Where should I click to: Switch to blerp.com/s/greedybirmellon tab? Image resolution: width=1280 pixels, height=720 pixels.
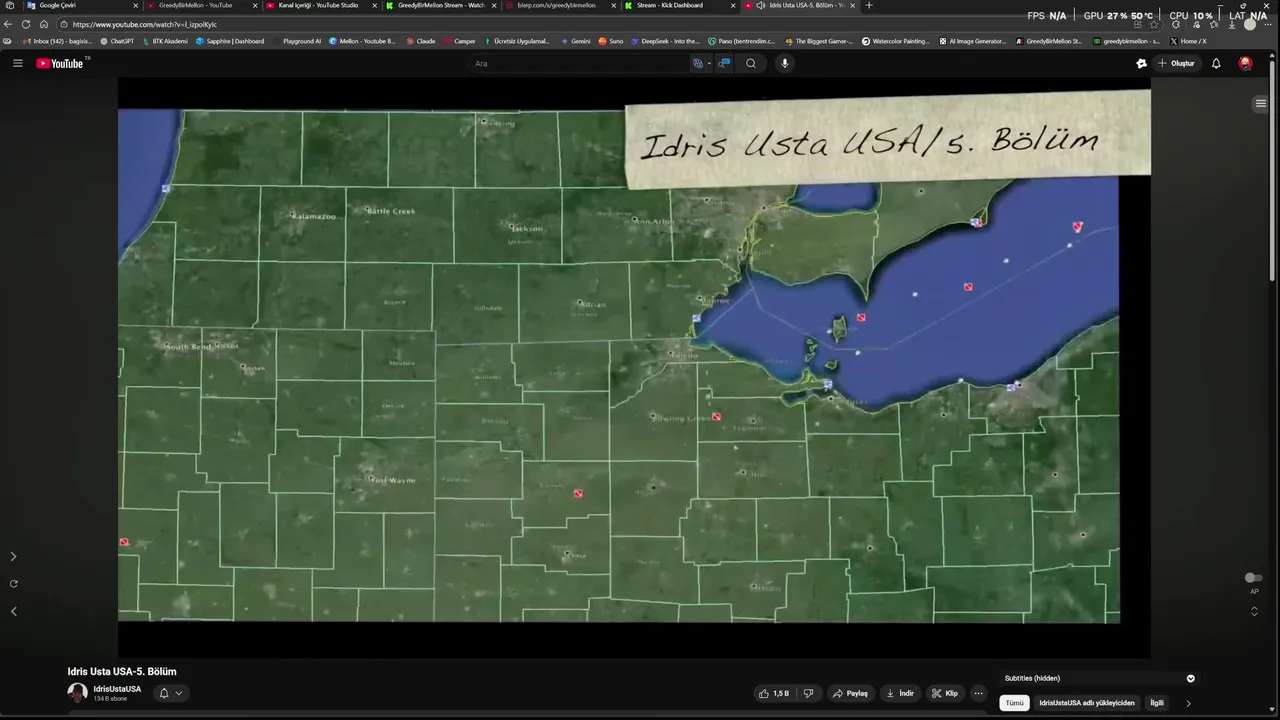tap(560, 5)
